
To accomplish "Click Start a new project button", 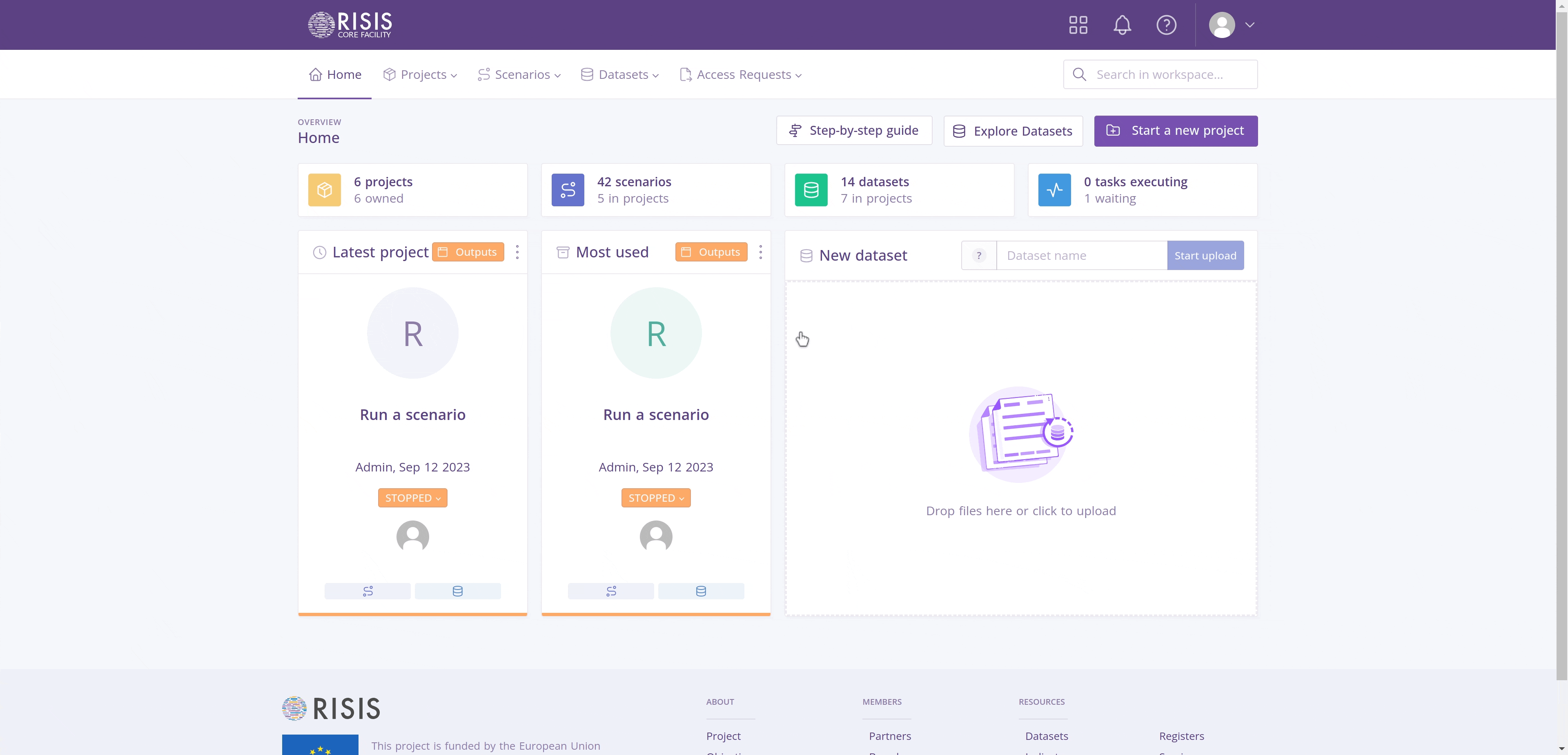I will [x=1176, y=131].
